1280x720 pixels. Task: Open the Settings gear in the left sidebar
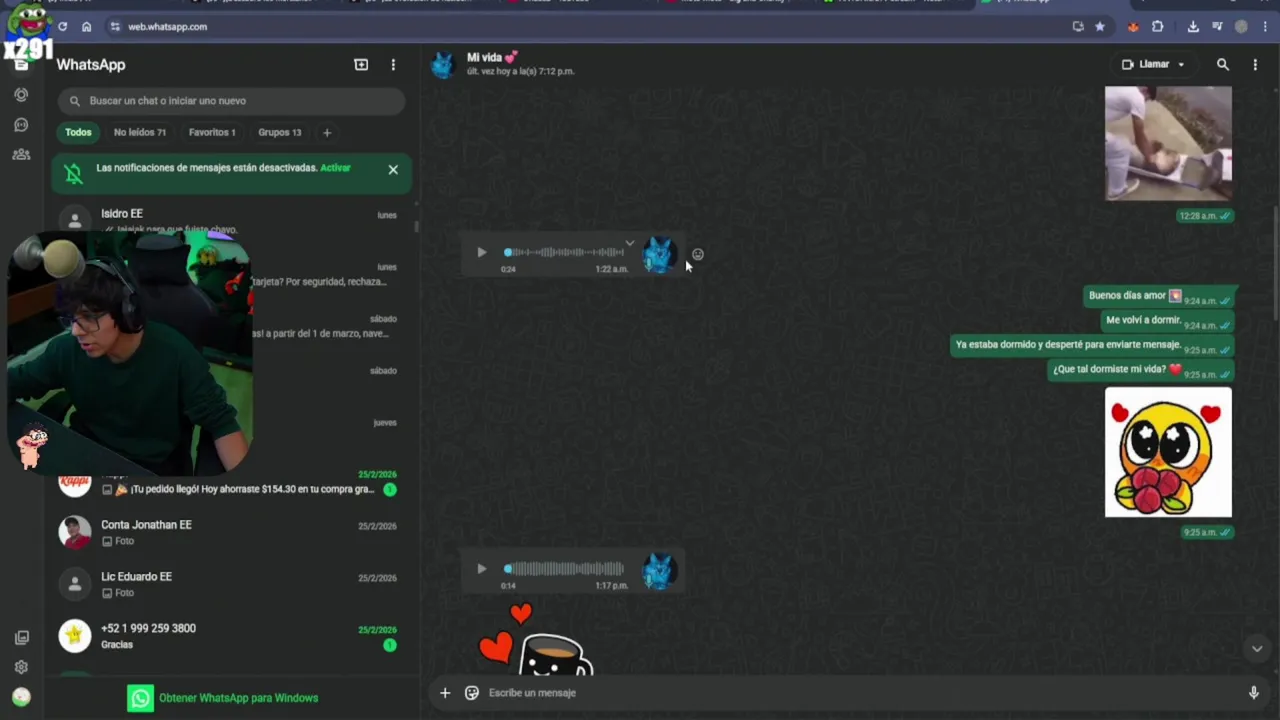21,667
